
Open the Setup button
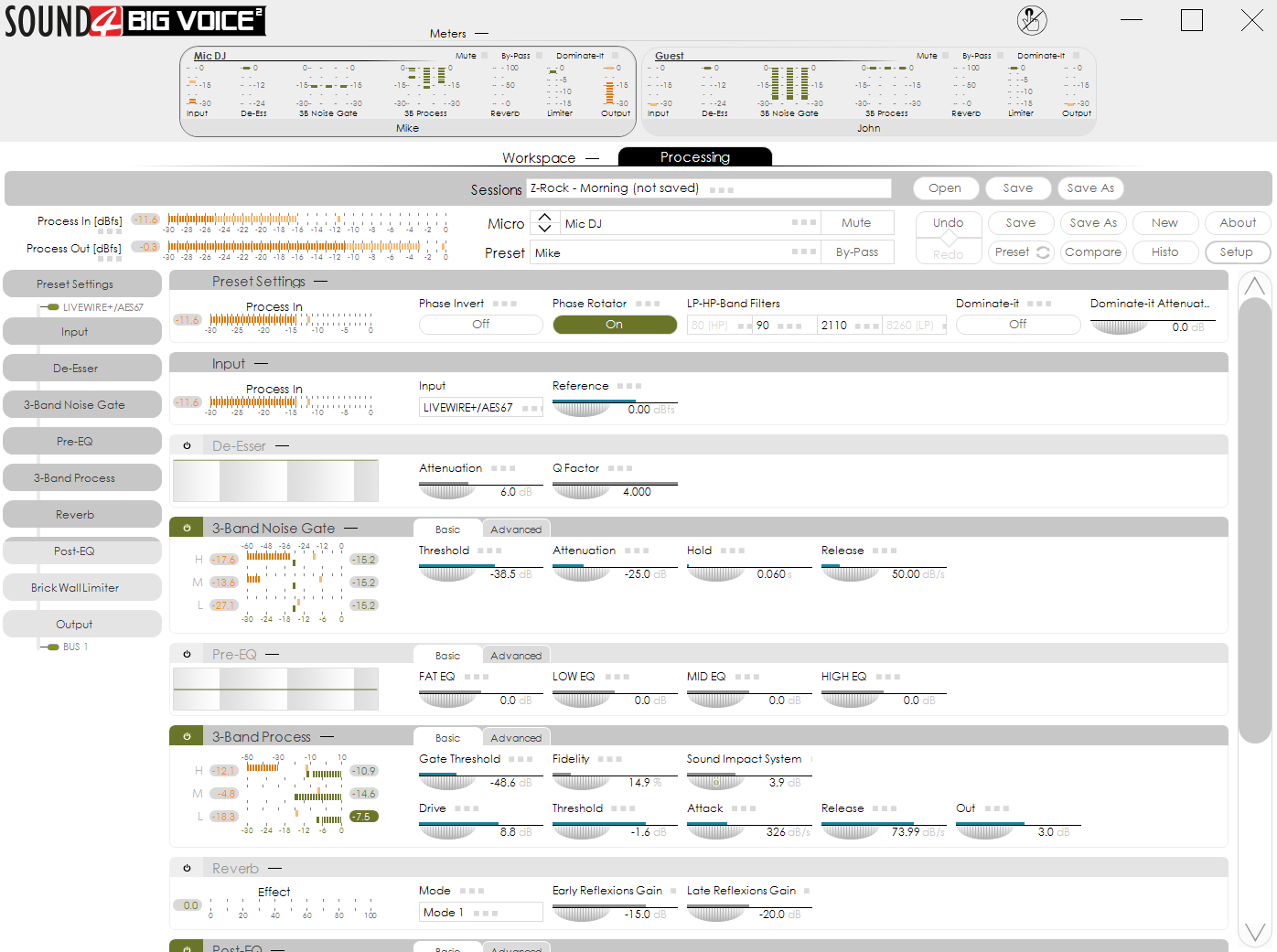click(x=1237, y=252)
